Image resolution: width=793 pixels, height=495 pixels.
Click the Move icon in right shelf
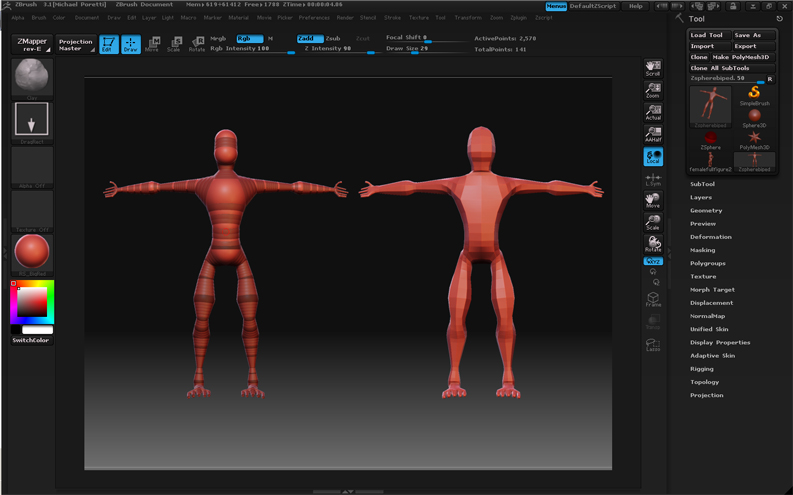tap(653, 201)
